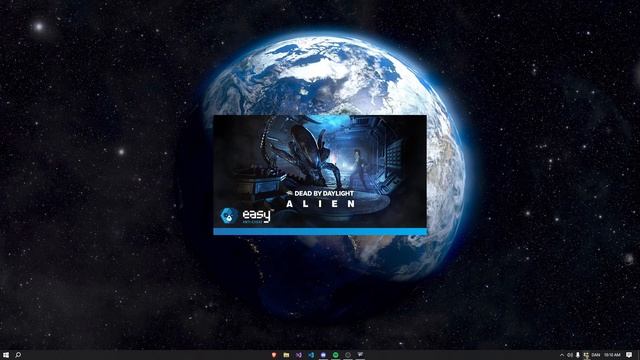
Task: Click the "ALIEN" text on the splash
Action: [320, 204]
